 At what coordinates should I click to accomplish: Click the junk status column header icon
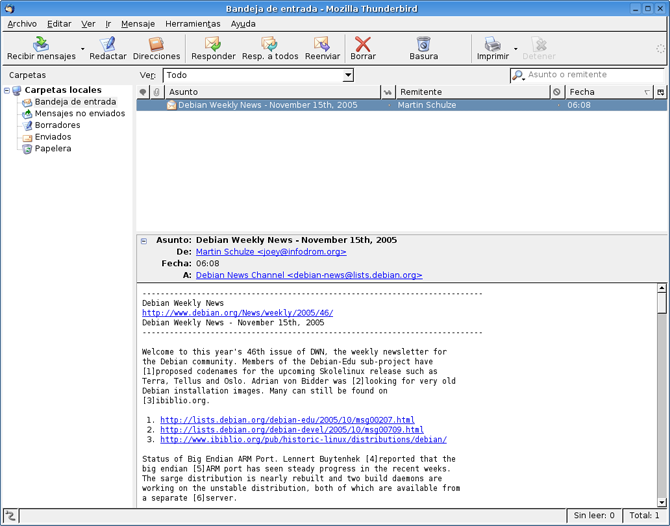coord(556,92)
